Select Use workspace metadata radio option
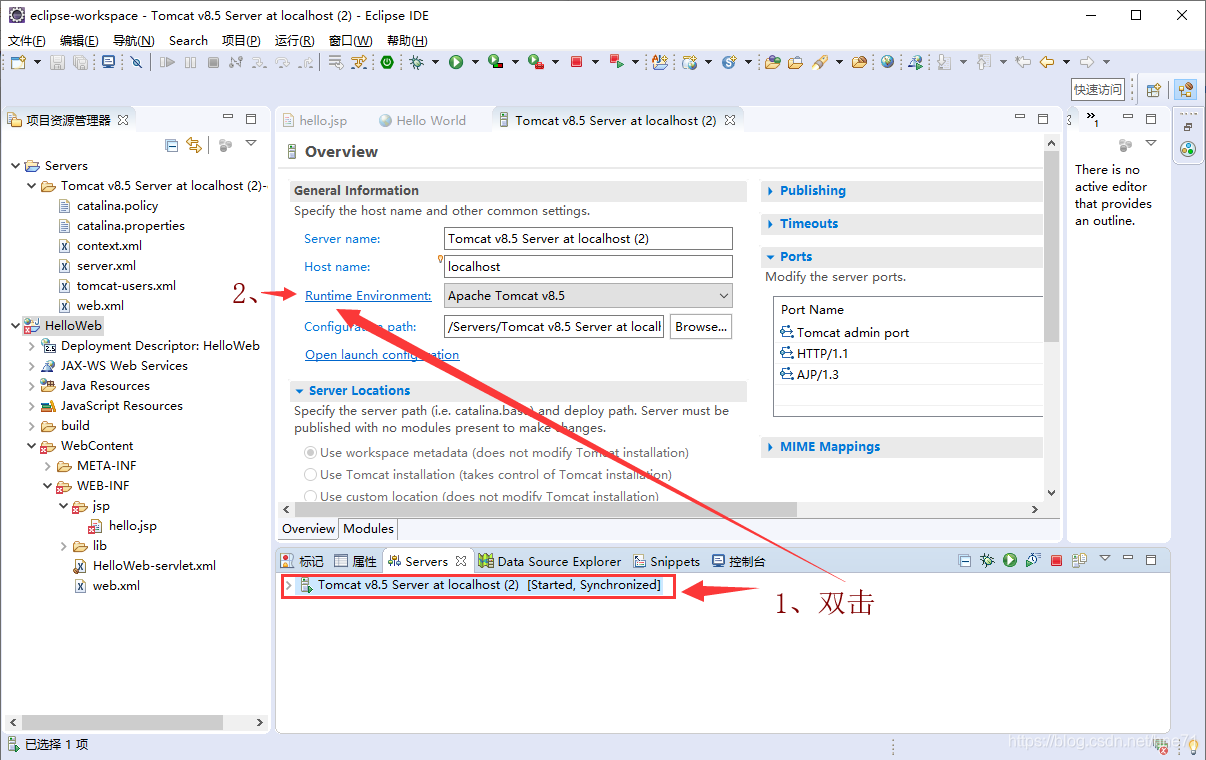The width and height of the screenshot is (1206, 760). coord(310,453)
